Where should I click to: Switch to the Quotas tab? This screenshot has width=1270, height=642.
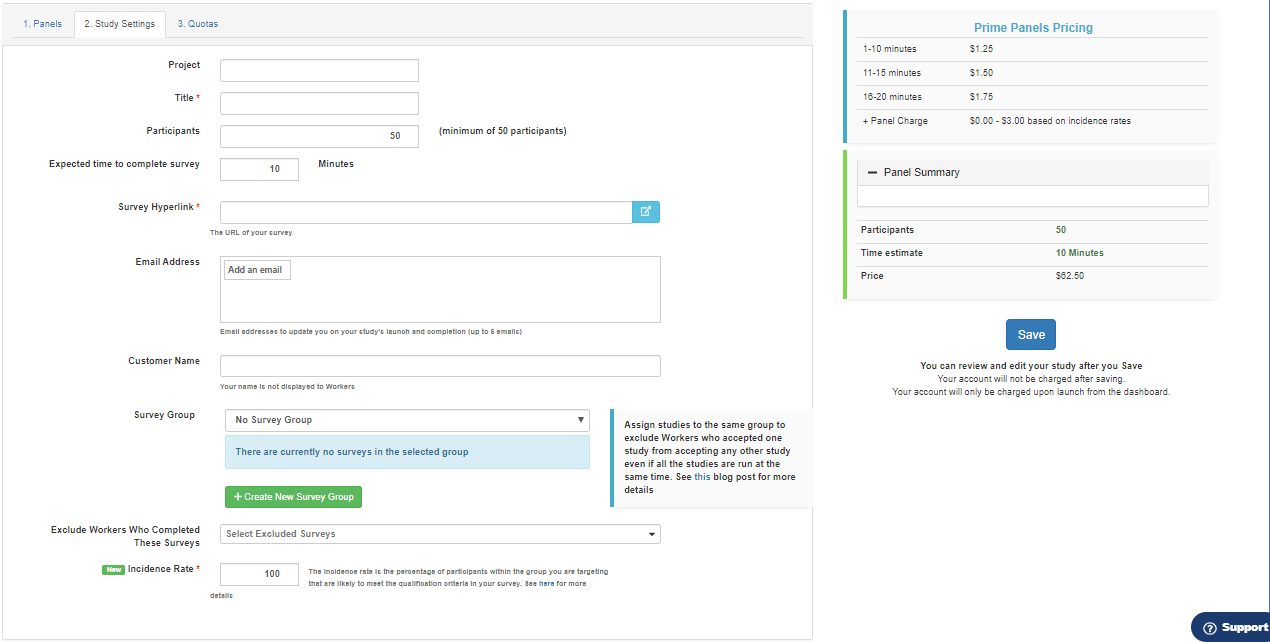pyautogui.click(x=197, y=23)
